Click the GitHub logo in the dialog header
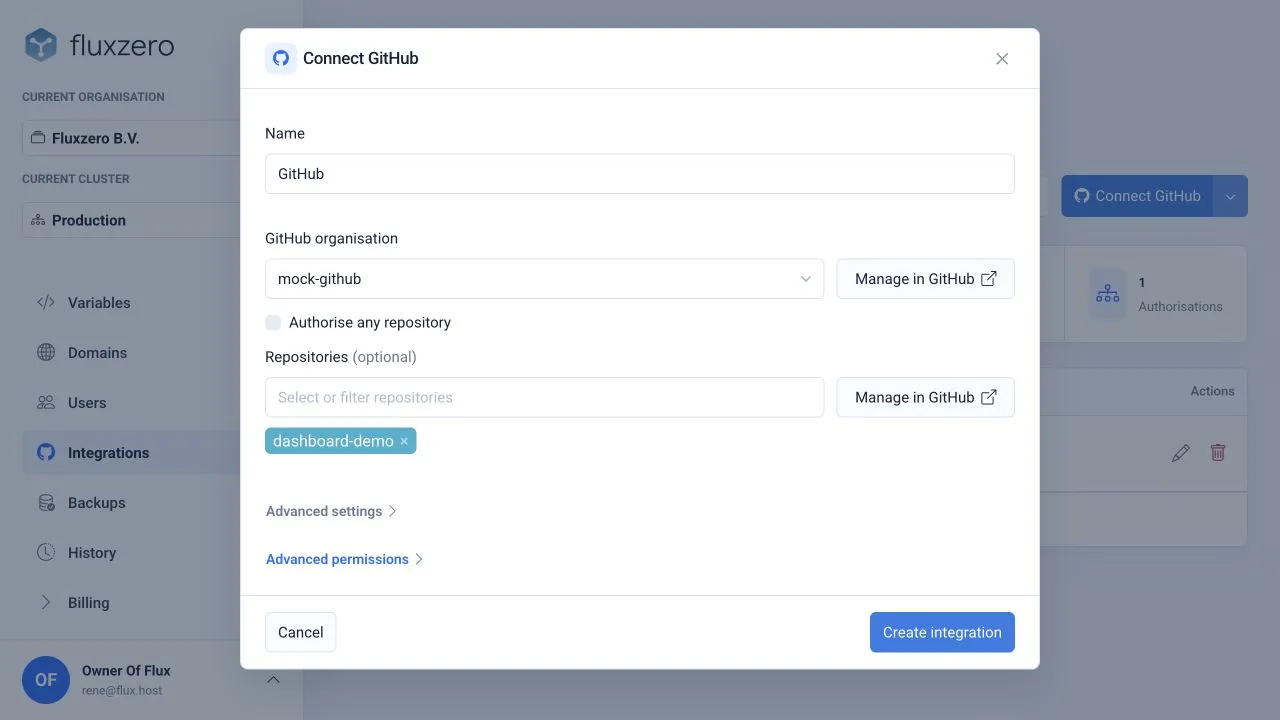Screen dimensions: 1280x720 281,58
